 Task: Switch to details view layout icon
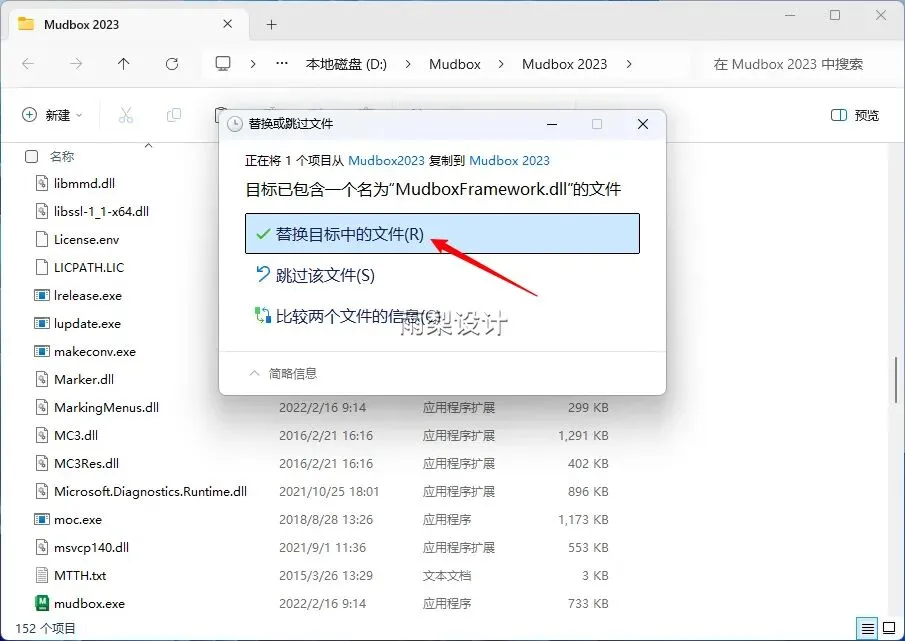click(867, 628)
